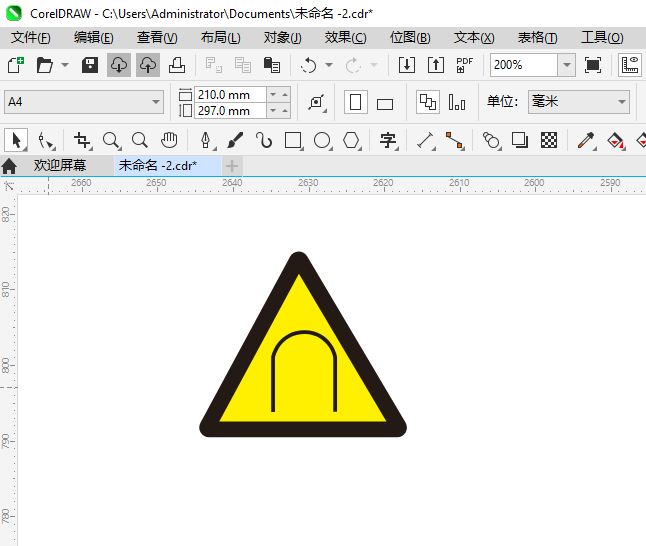Screen dimensions: 646x546
Task: Click the page width field 210.0 mm
Action: coord(230,95)
